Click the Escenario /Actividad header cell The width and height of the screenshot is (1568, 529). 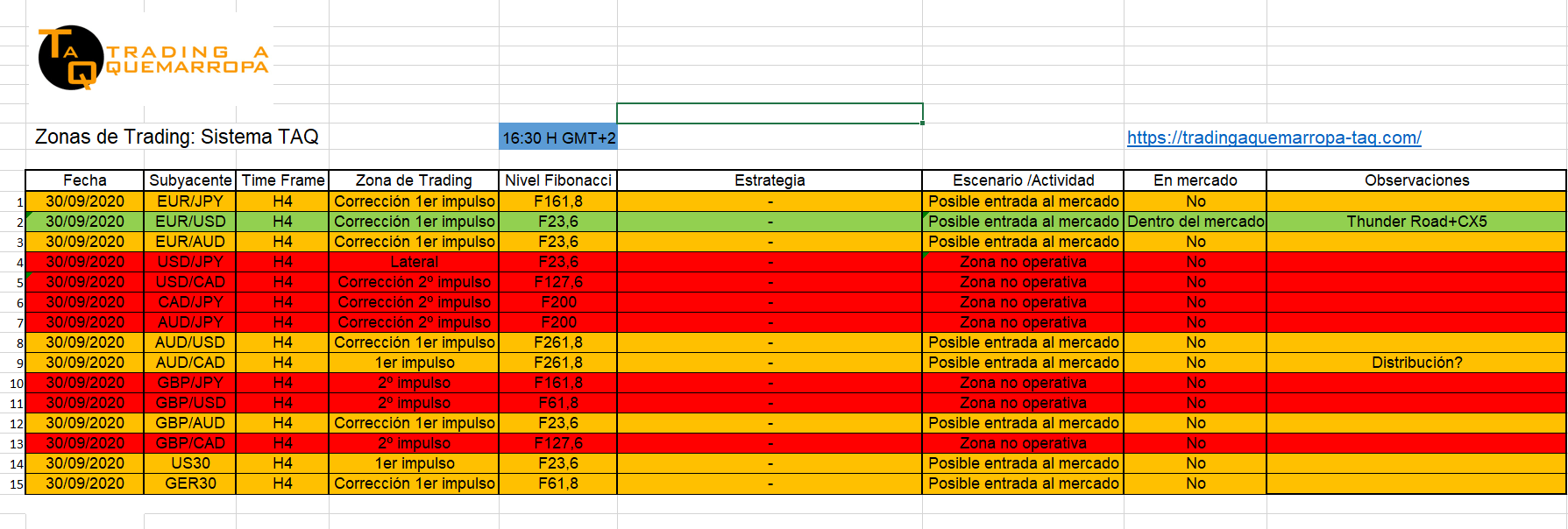1023,180
